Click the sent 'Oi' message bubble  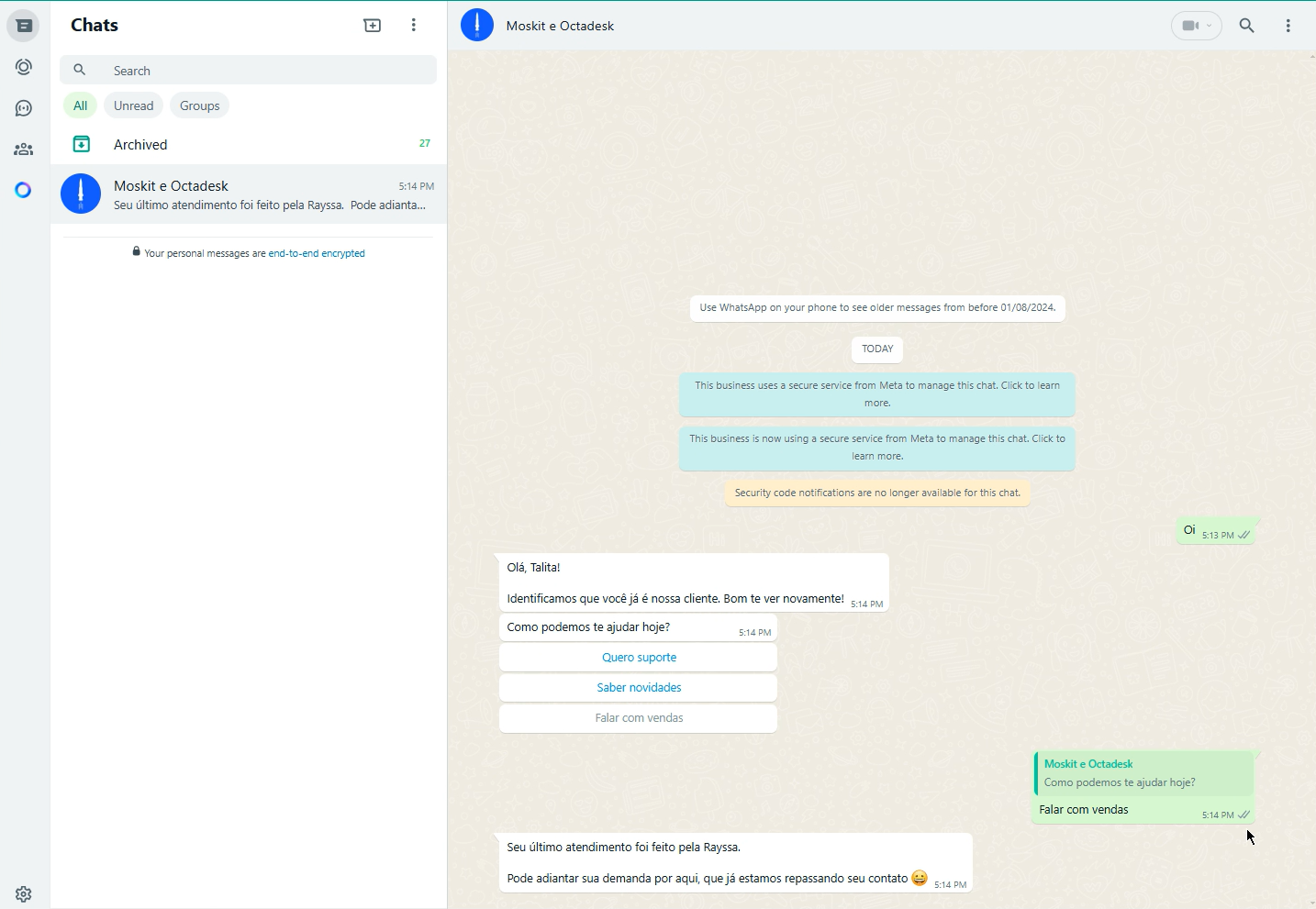point(1217,532)
